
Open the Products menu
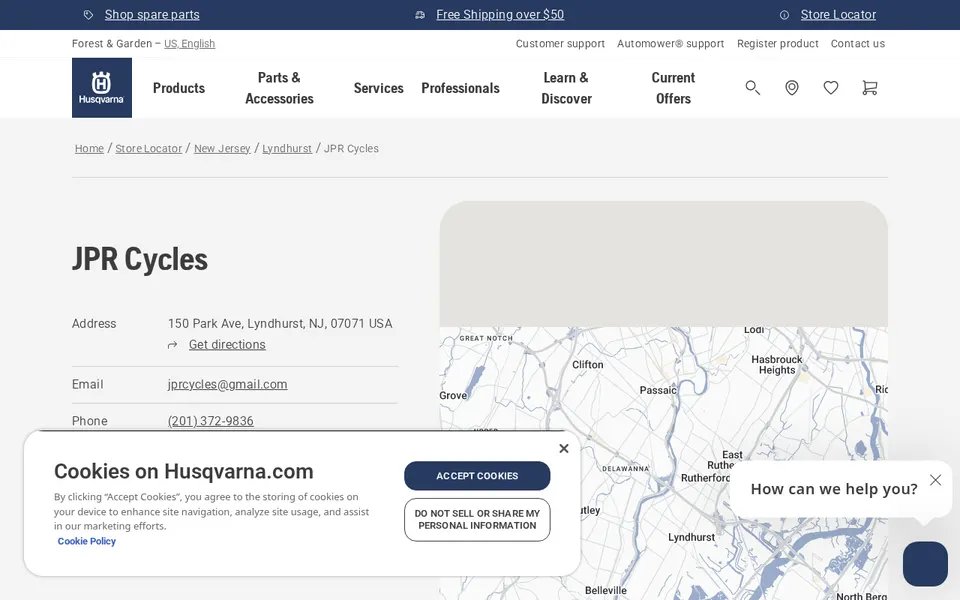tap(179, 88)
